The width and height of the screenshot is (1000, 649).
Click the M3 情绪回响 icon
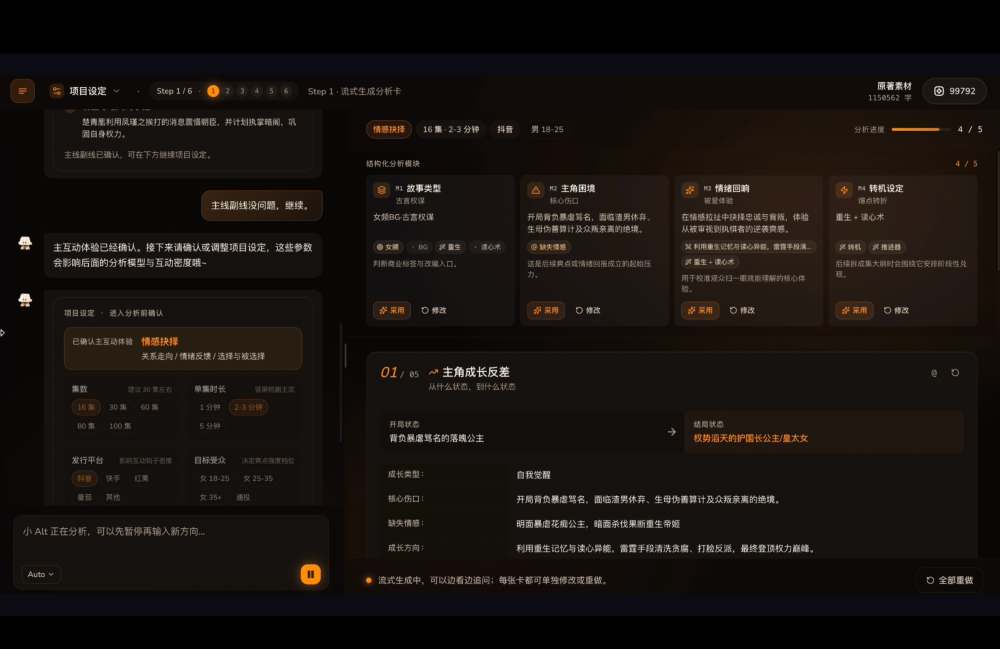(x=690, y=190)
